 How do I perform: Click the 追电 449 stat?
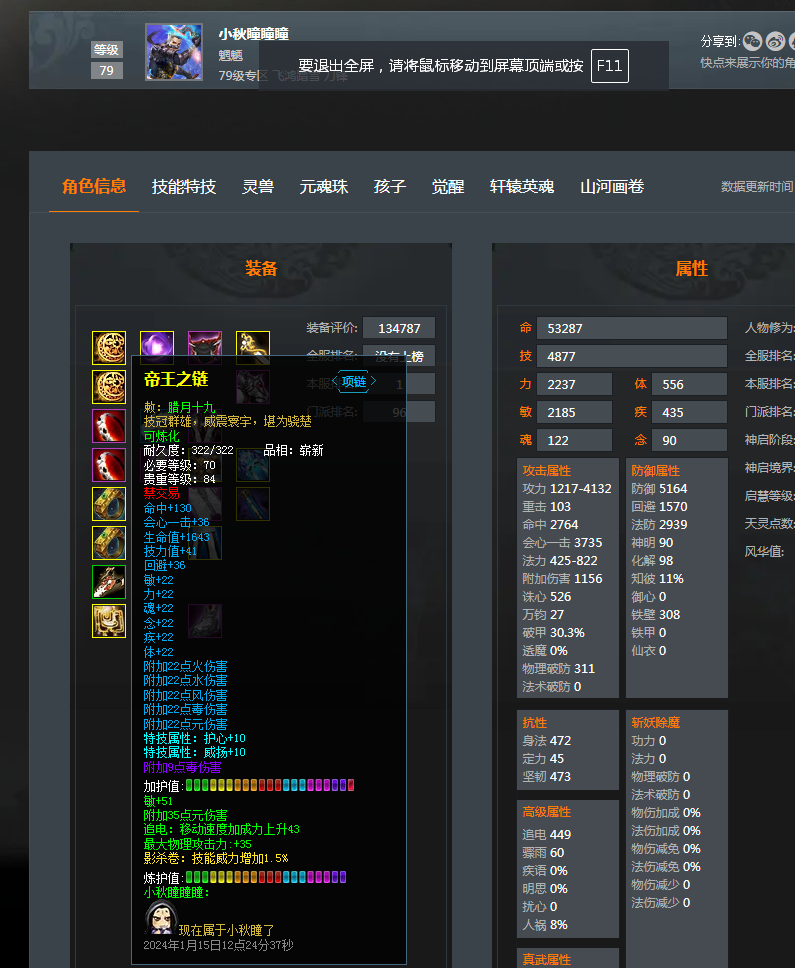(x=546, y=834)
